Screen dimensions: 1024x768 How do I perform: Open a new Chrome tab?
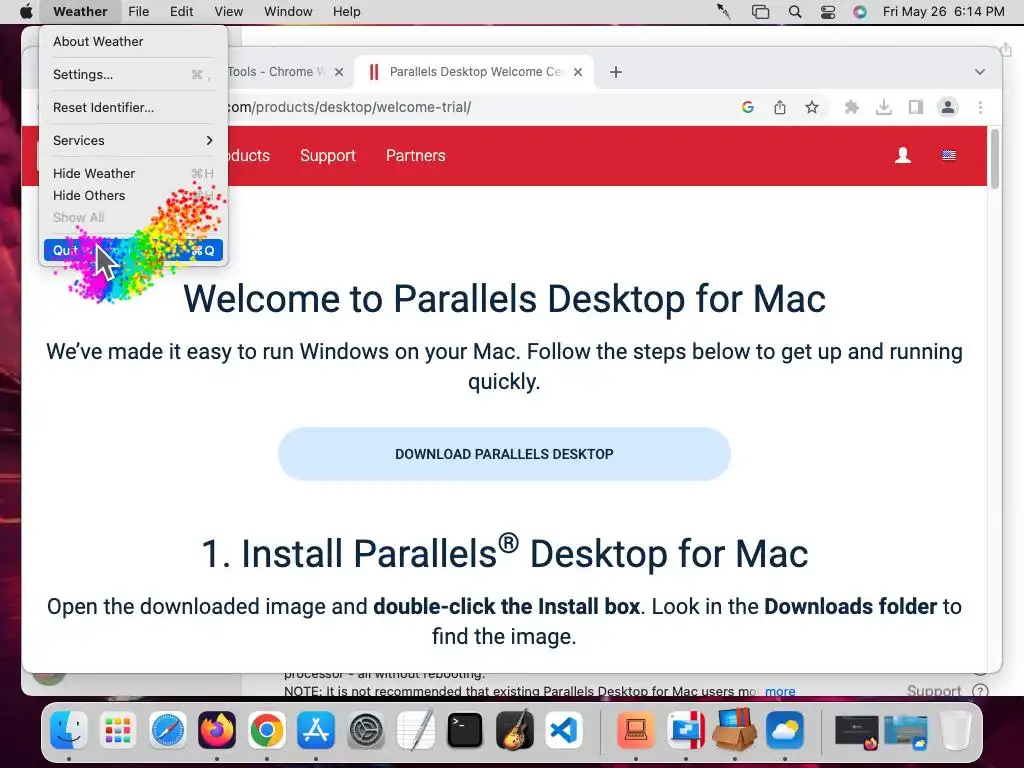pyautogui.click(x=616, y=72)
